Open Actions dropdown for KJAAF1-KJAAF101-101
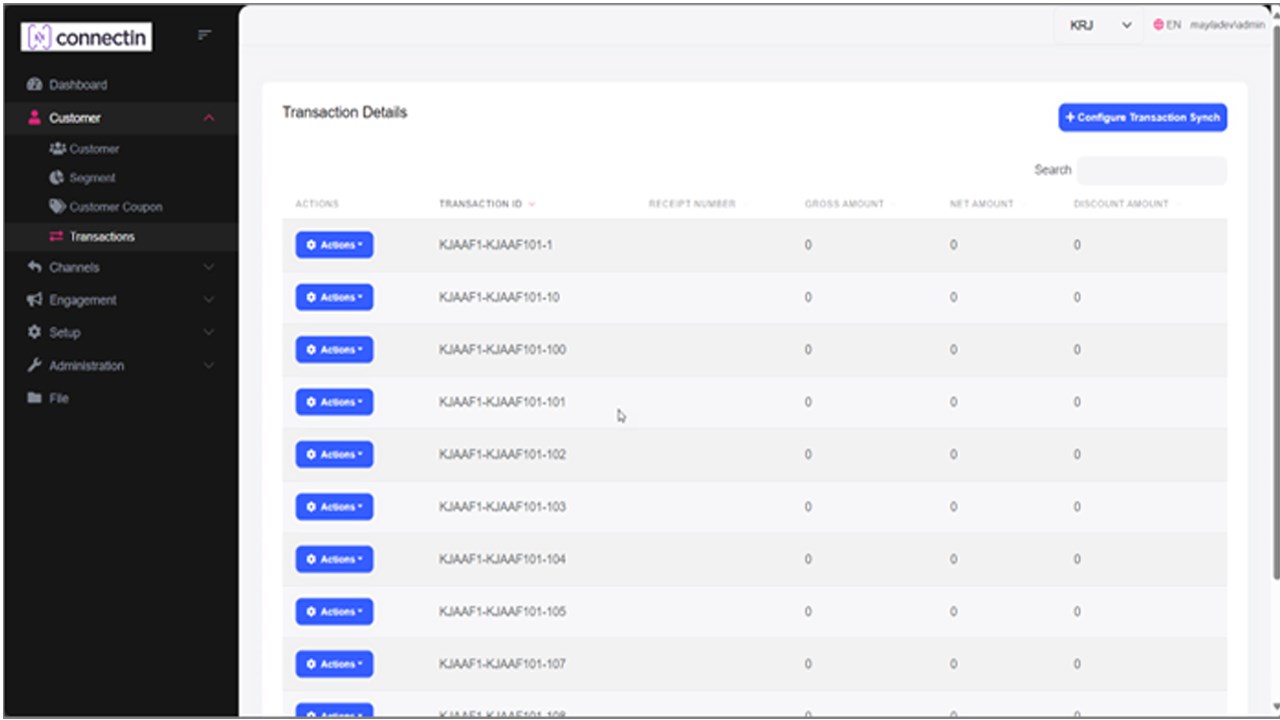Screen dimensions: 1280x720 (334, 402)
